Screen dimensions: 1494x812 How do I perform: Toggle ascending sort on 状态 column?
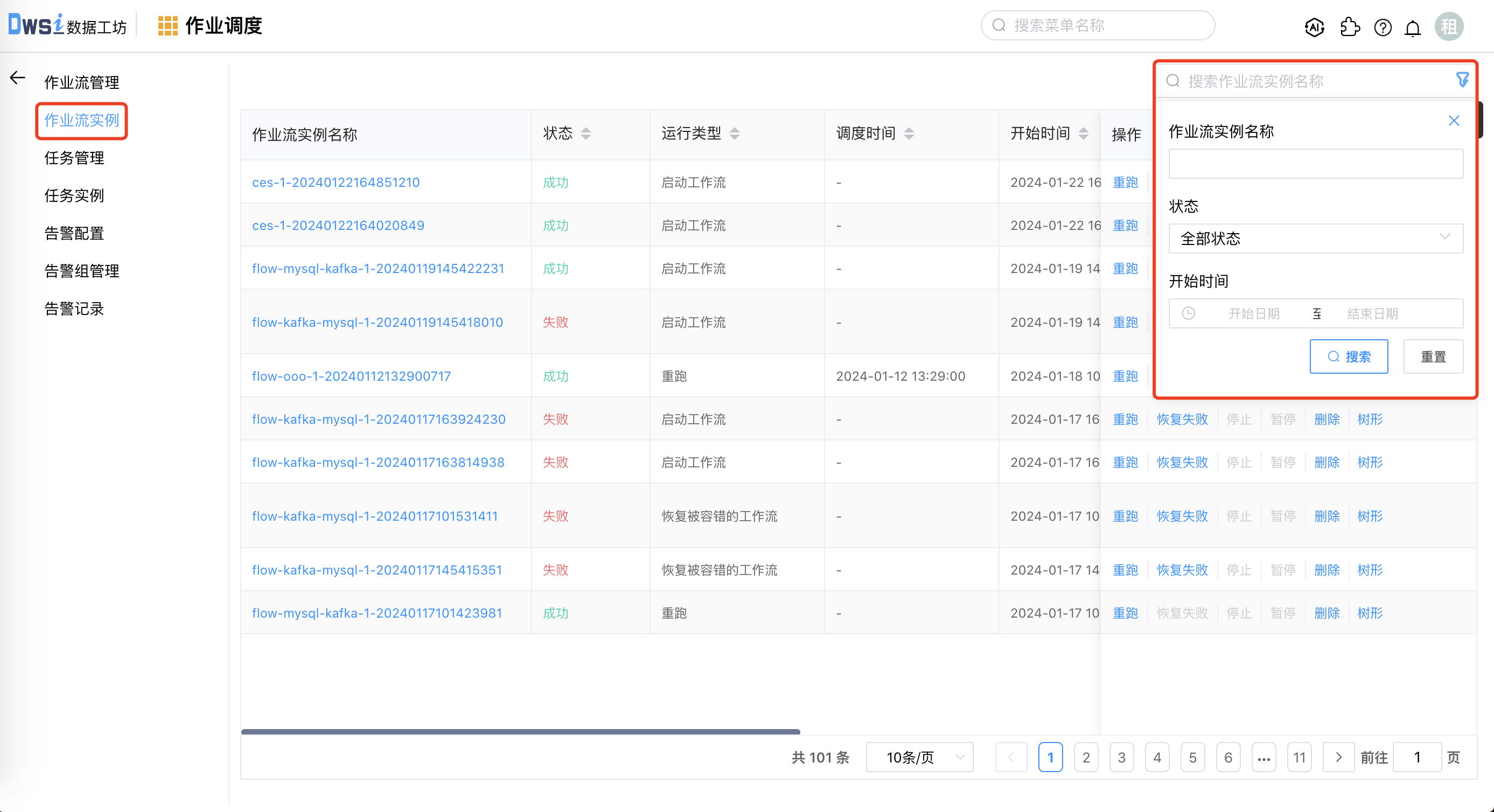point(587,130)
